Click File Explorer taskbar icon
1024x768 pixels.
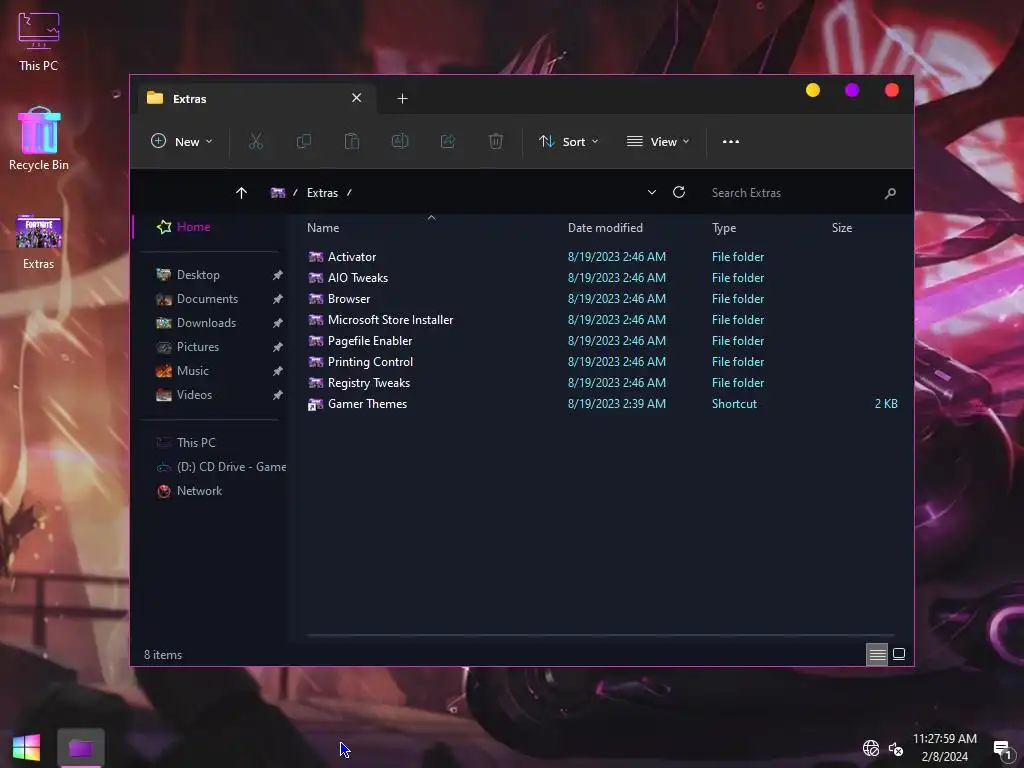click(x=81, y=748)
